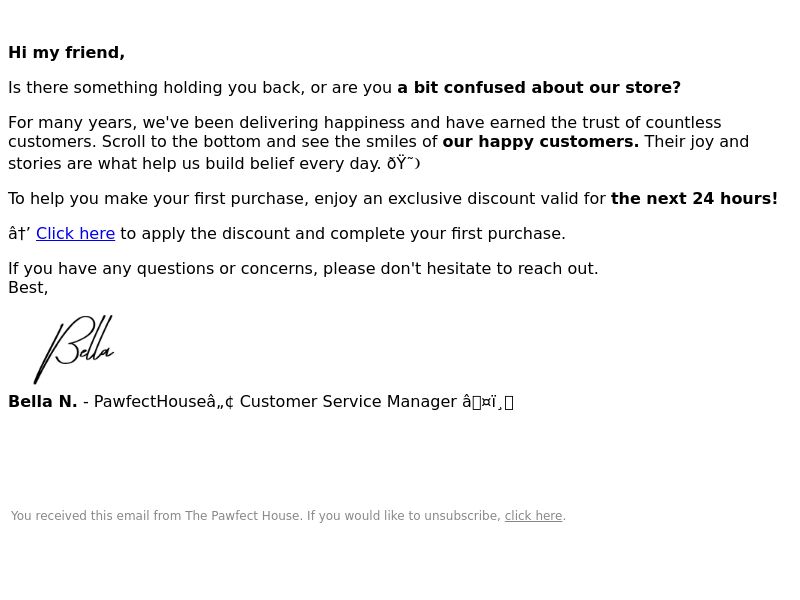The image size is (800, 600).
Task: Click bold text 'the next 24 hours!'
Action: click(x=694, y=198)
